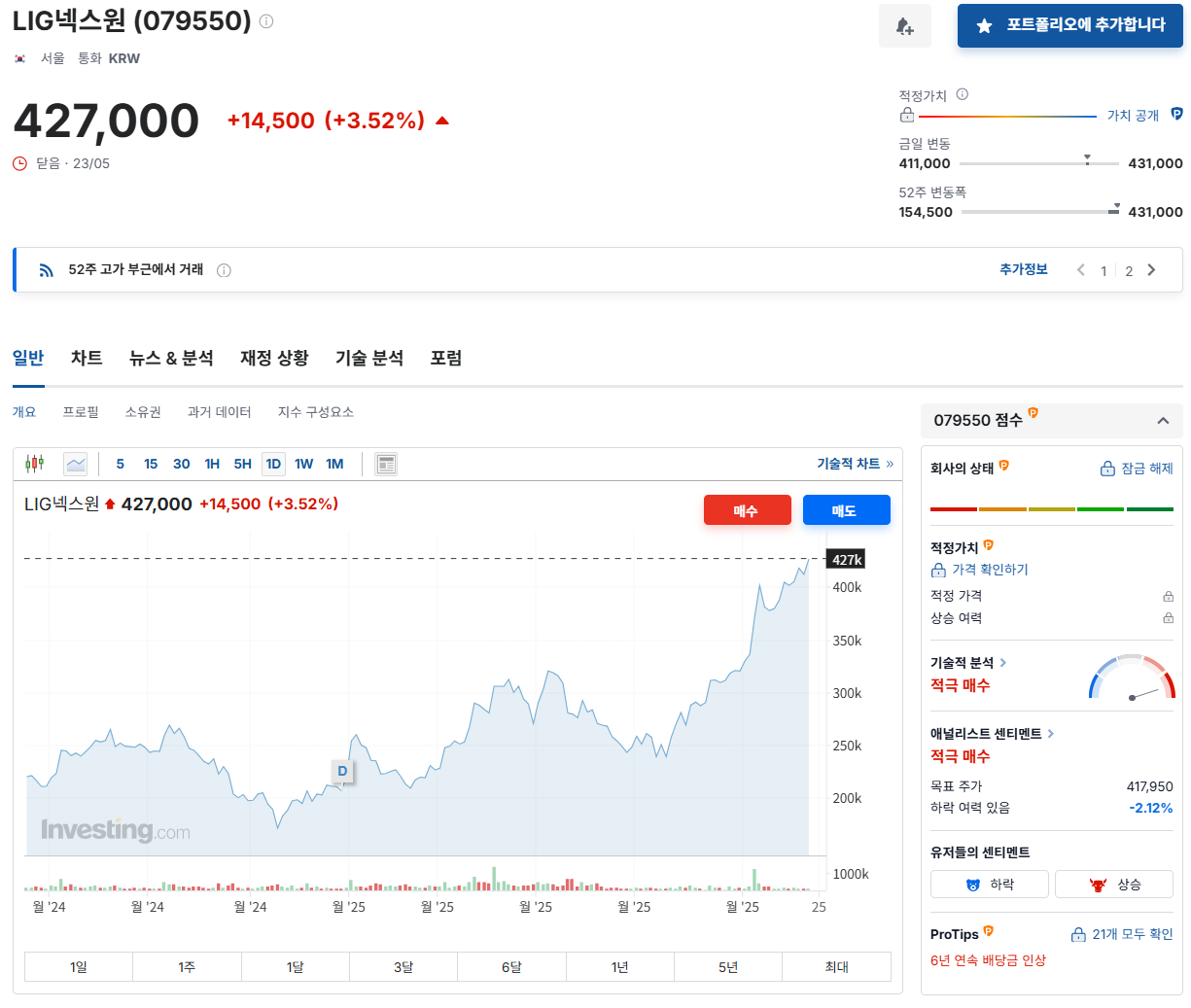Click the 427k price label on chart axis

click(x=846, y=559)
